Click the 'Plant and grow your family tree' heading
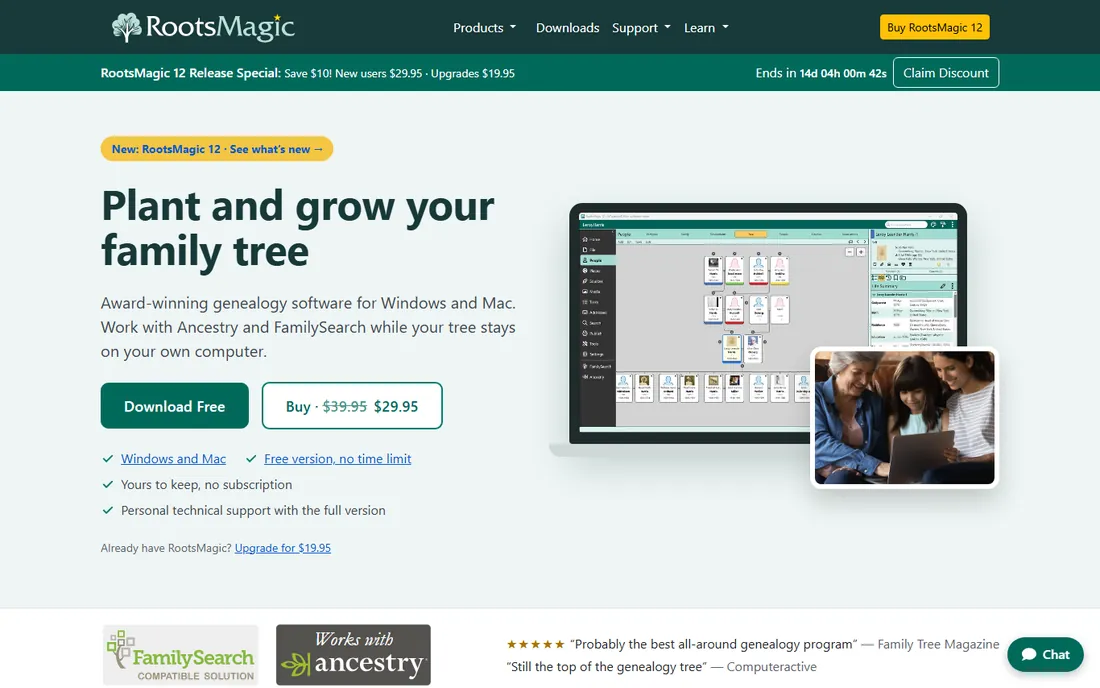The width and height of the screenshot is (1100, 688). [x=298, y=228]
